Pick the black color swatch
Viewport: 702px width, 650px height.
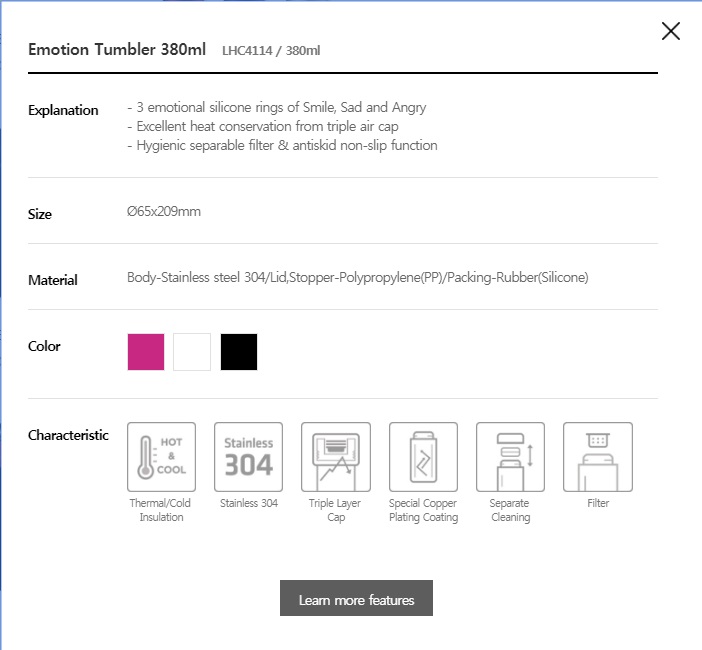(x=239, y=352)
